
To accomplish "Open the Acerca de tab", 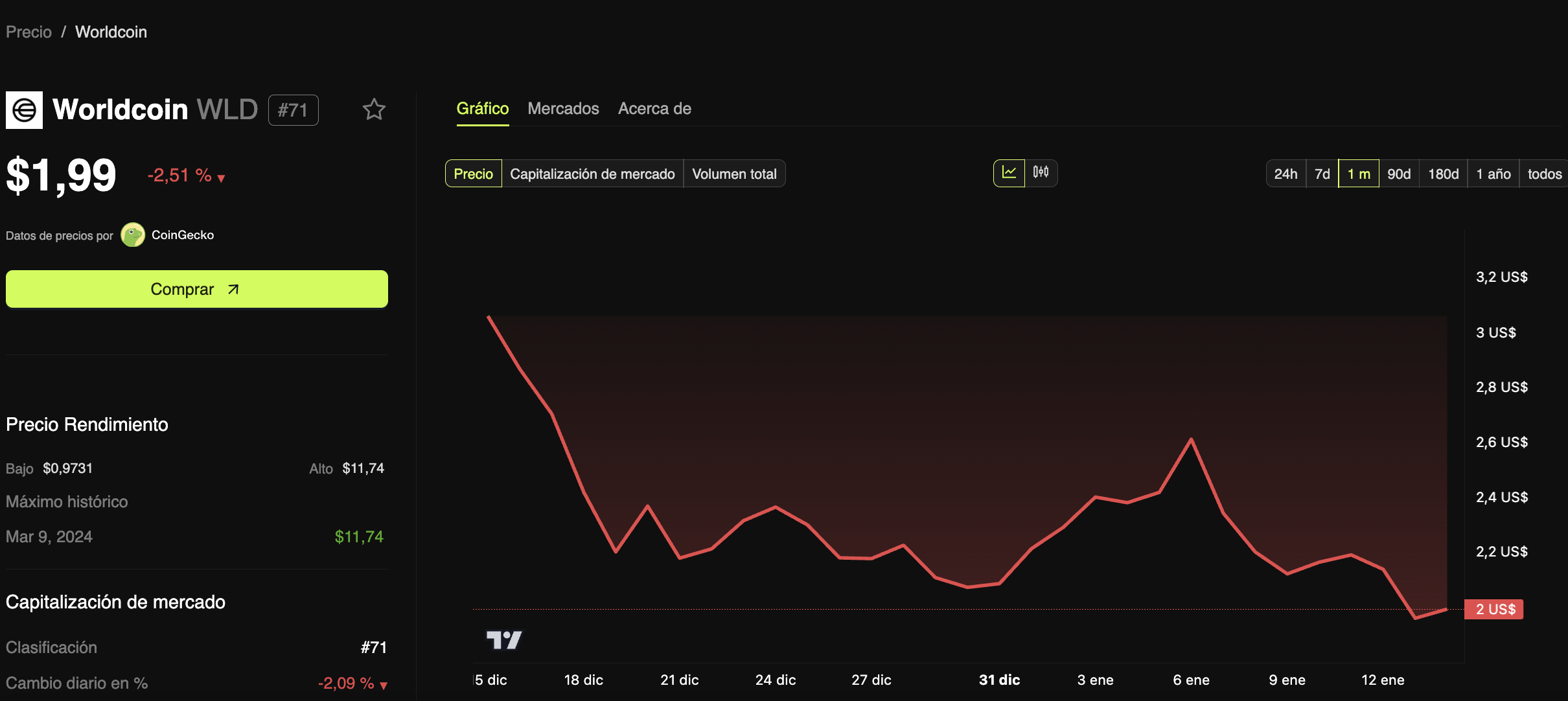I will pos(654,108).
